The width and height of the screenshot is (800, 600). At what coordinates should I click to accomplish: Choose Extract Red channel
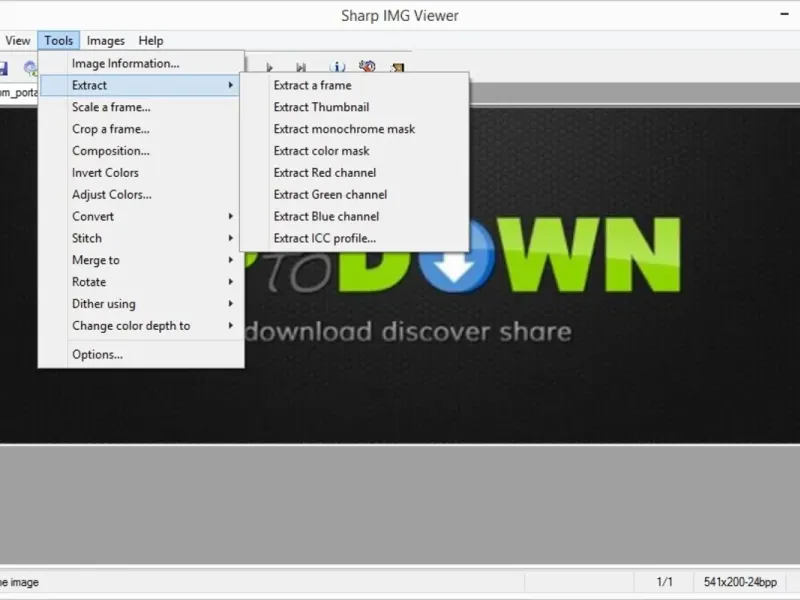tap(355, 173)
